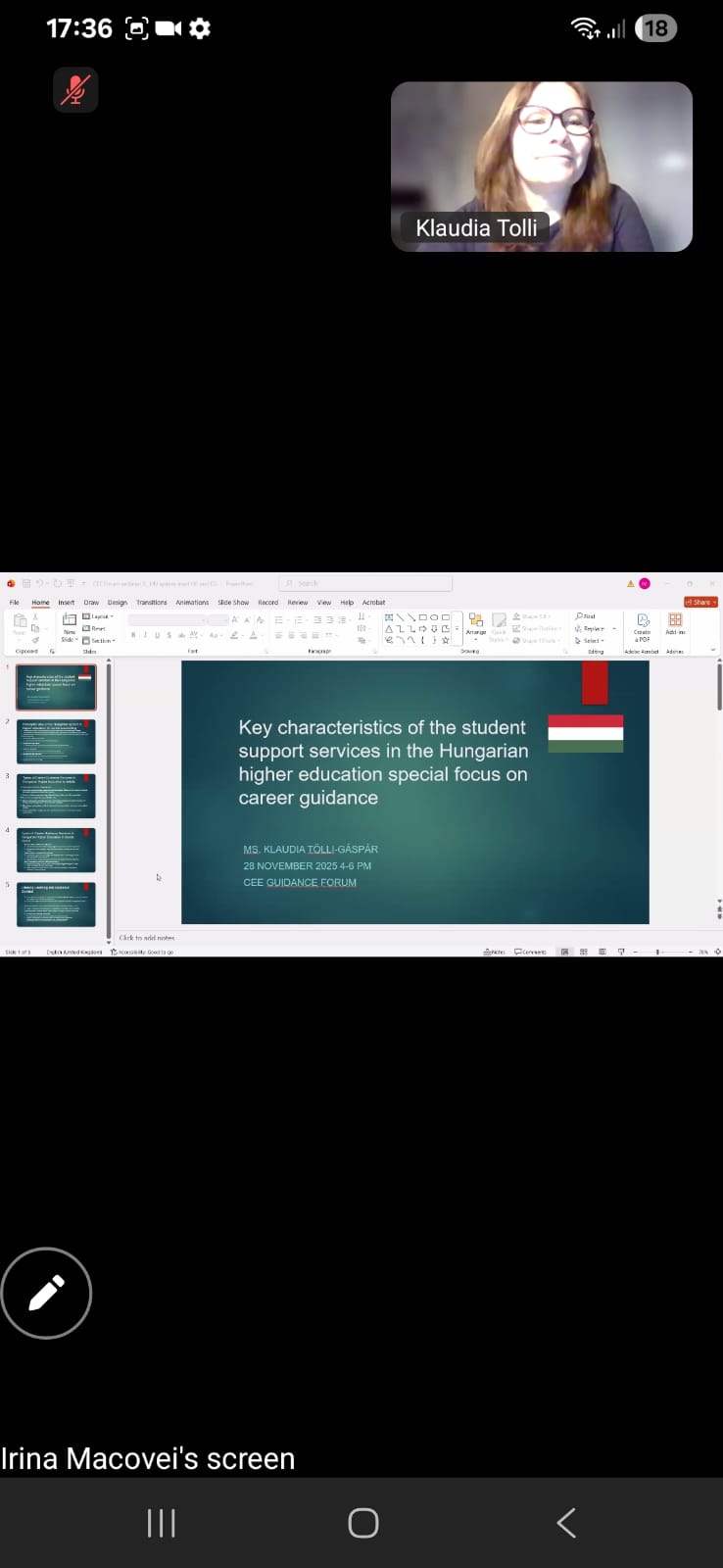Switch to the Slide Show tab
The width and height of the screenshot is (723, 1568).
tap(233, 603)
